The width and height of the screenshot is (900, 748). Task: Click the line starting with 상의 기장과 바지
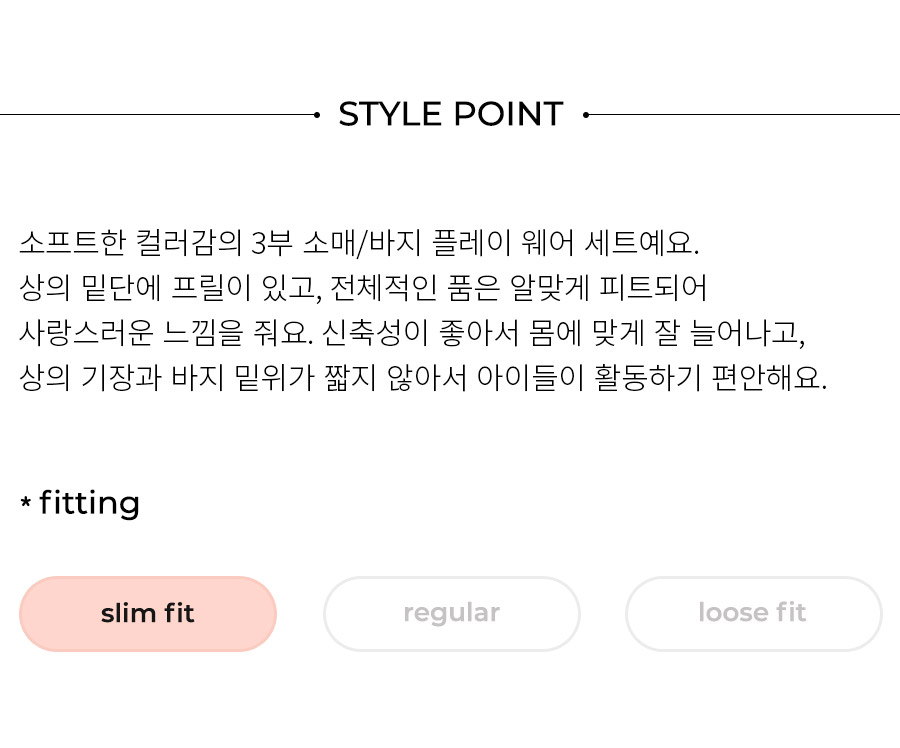423,378
